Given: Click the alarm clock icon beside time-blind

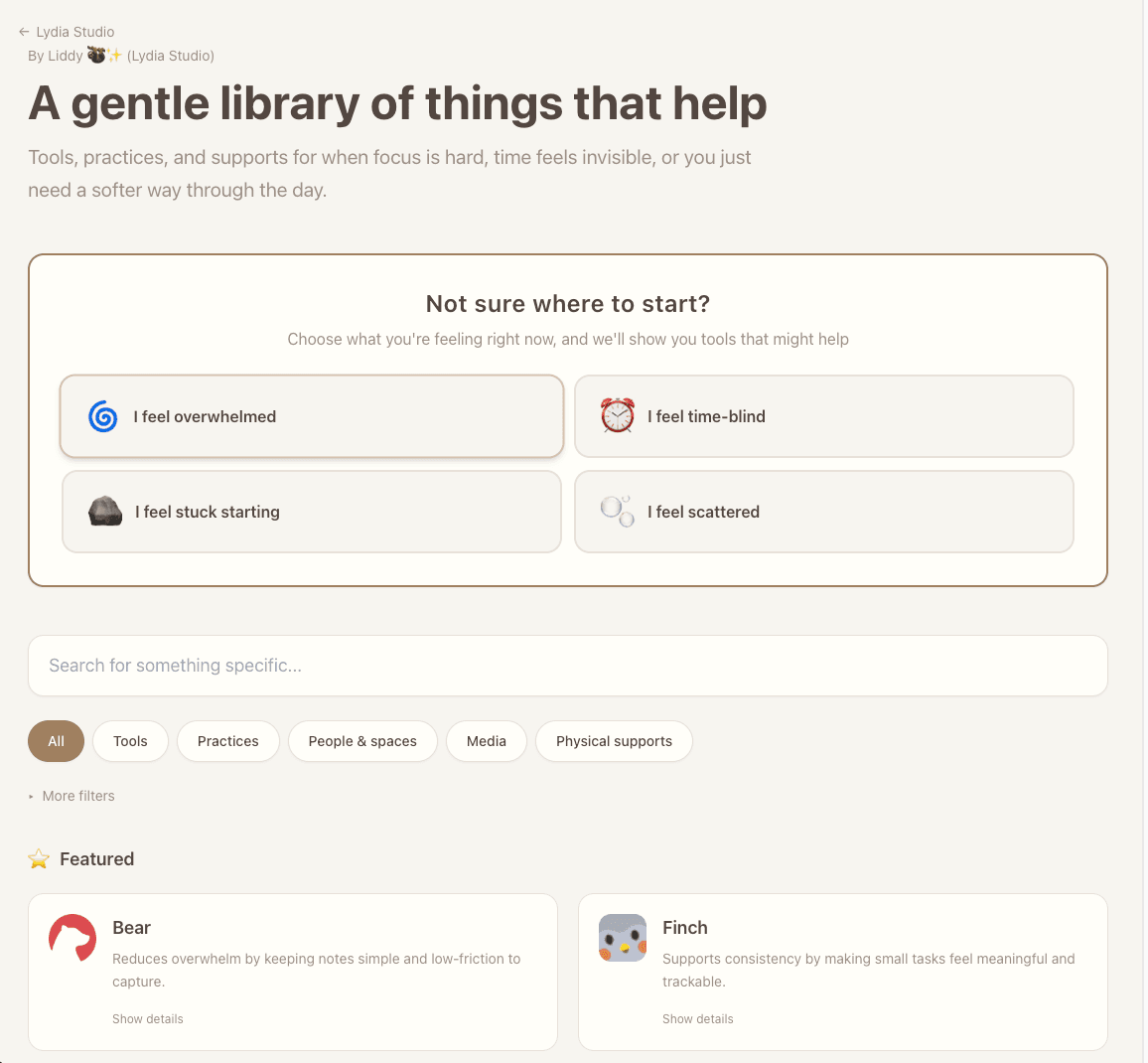Looking at the screenshot, I should pyautogui.click(x=617, y=416).
